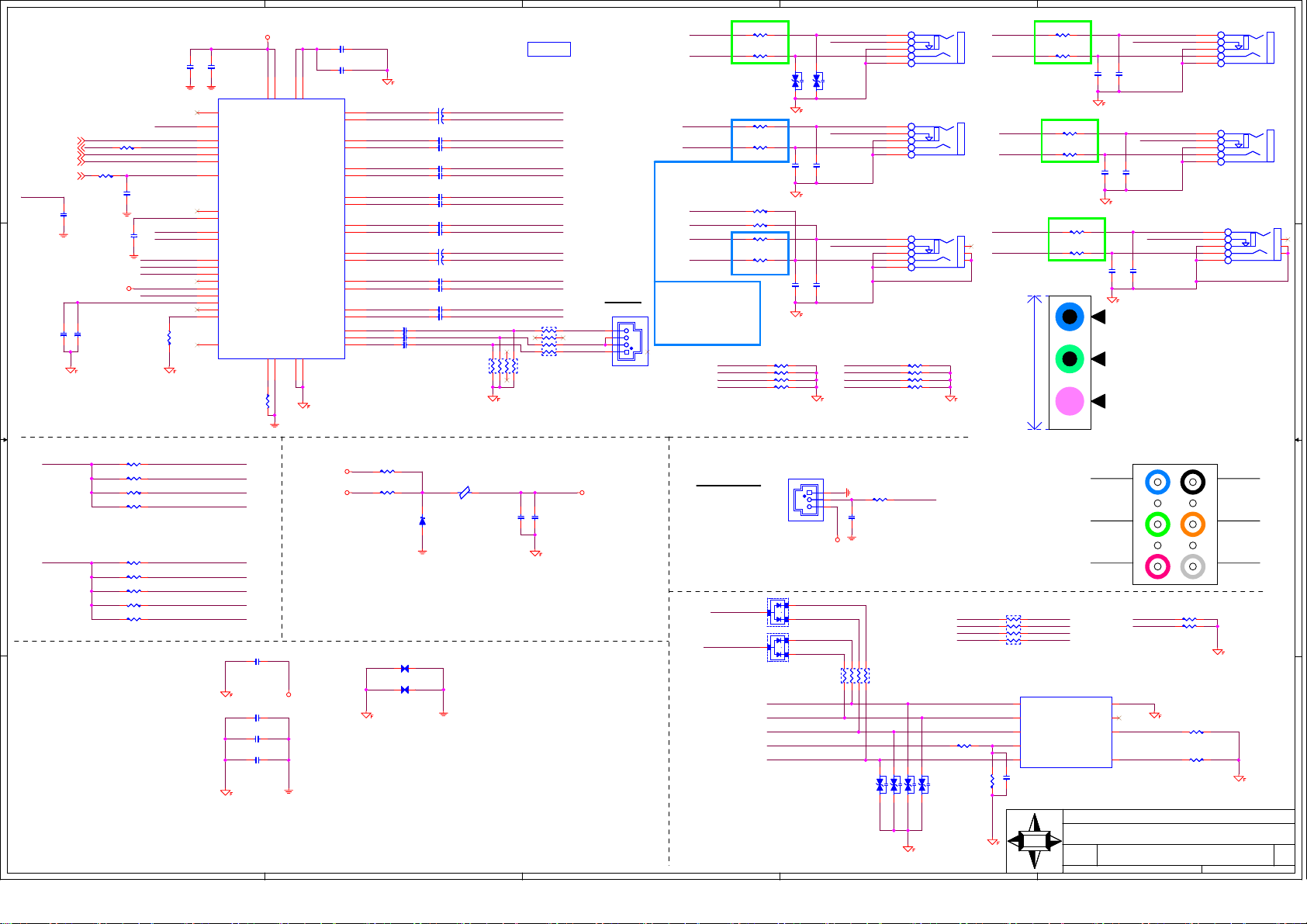1307x924 pixels.
Task: Click the small empty blue label box
Action: [x=549, y=49]
